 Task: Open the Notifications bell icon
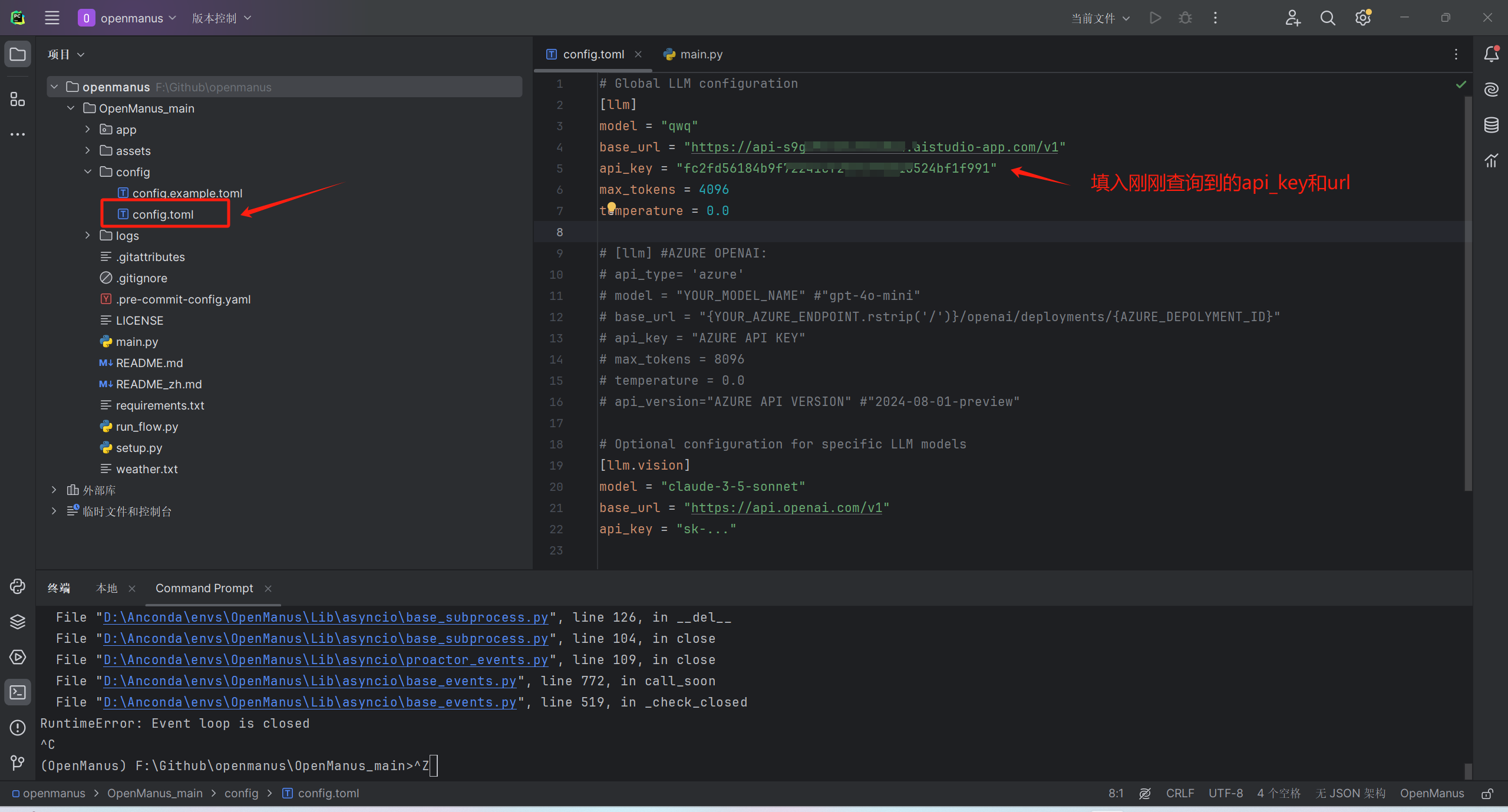click(1491, 54)
